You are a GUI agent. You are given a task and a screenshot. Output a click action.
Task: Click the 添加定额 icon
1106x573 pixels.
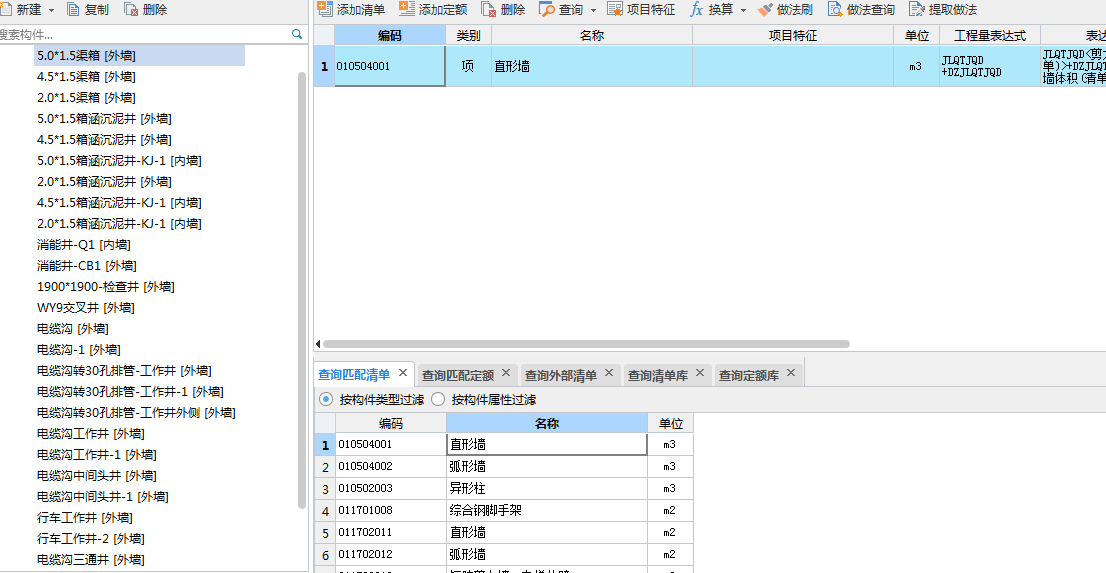pos(406,9)
